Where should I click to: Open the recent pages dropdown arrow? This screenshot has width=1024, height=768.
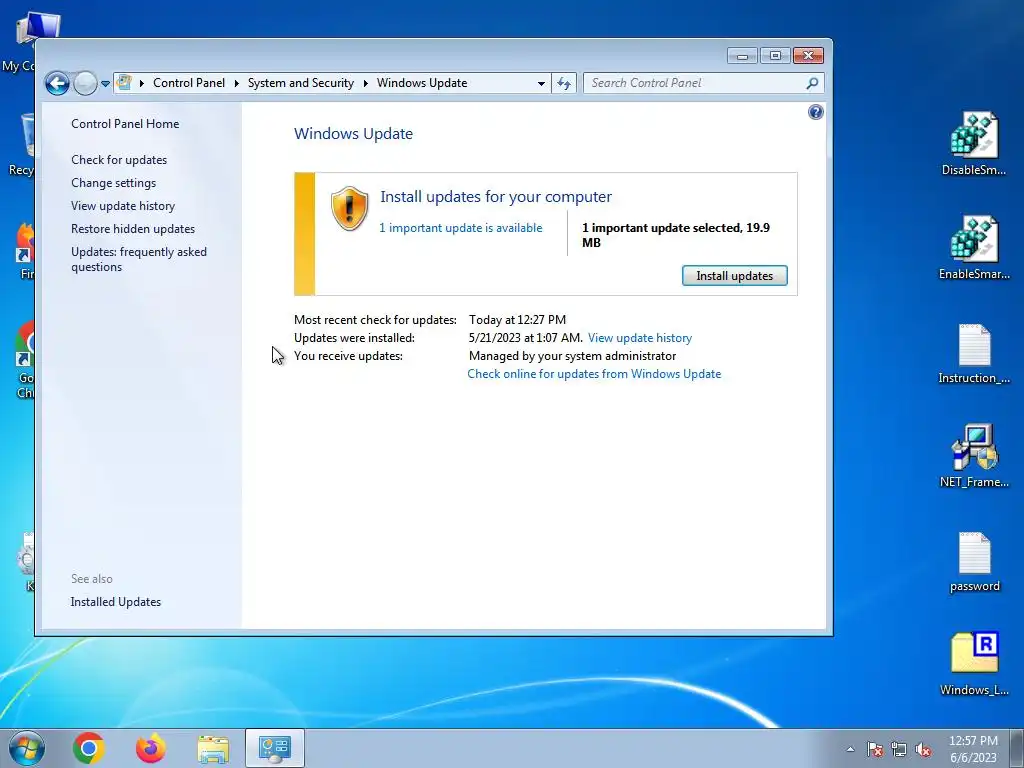pyautogui.click(x=105, y=84)
